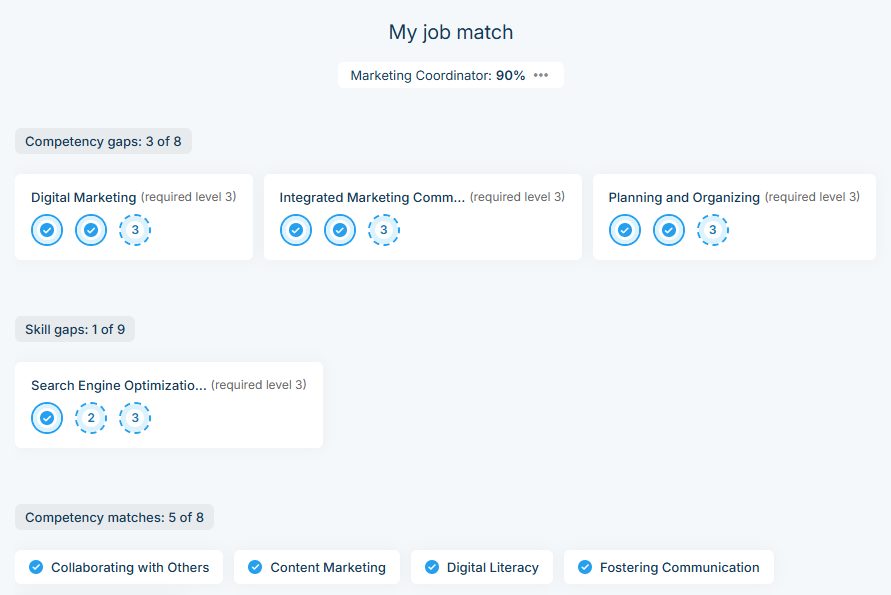Select the dashed level 3 badge for Integrated Marketing Comm

click(x=384, y=230)
